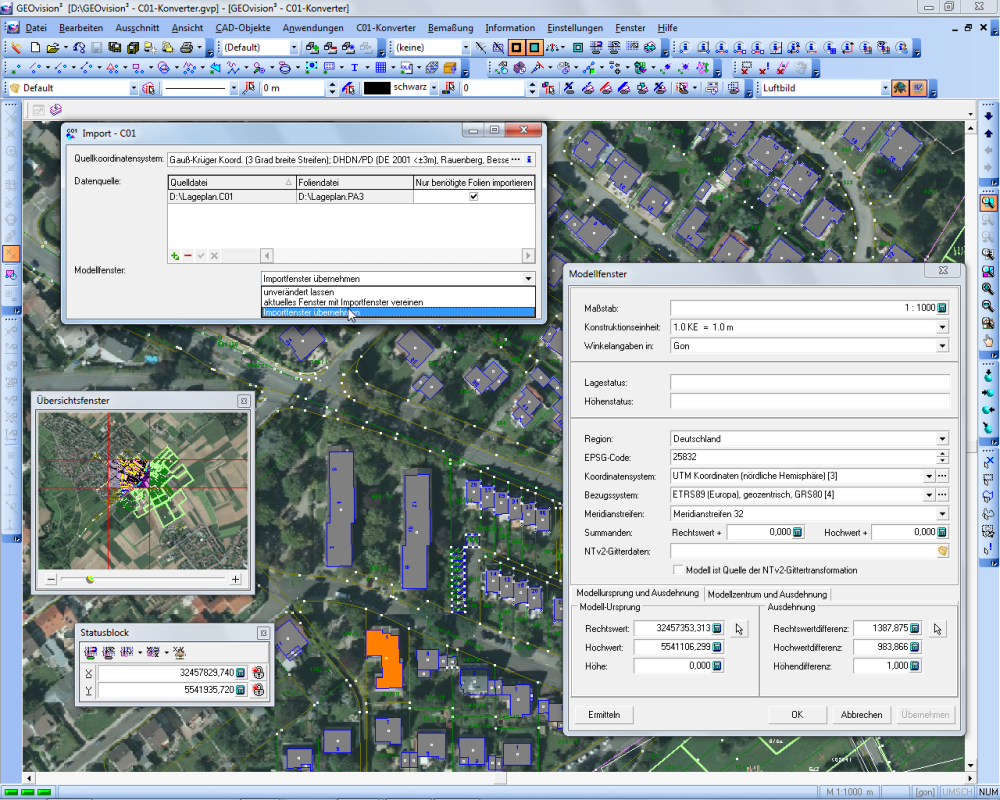Click the calculator icon in the Maßstab field
This screenshot has width=1000, height=800.
942,308
